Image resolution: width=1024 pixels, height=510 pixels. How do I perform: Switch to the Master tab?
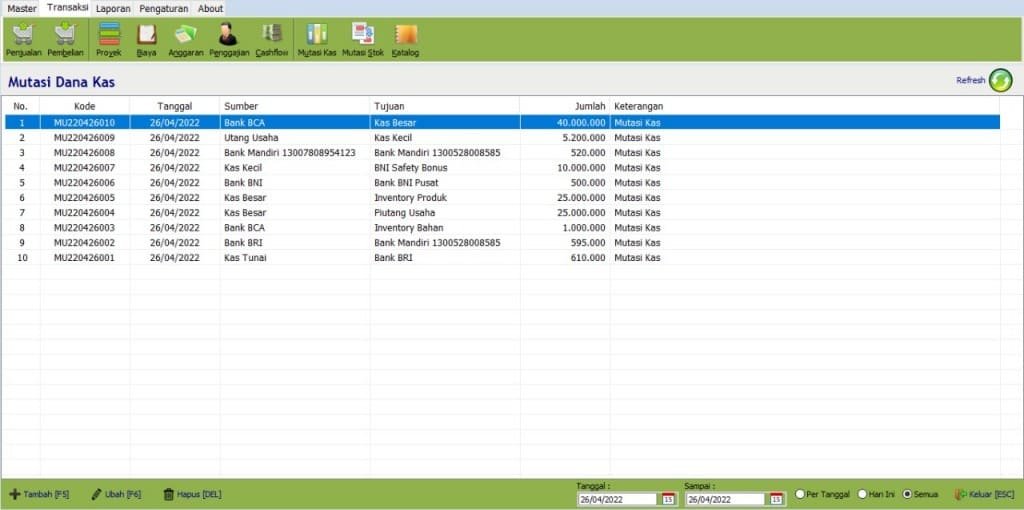tap(22, 8)
